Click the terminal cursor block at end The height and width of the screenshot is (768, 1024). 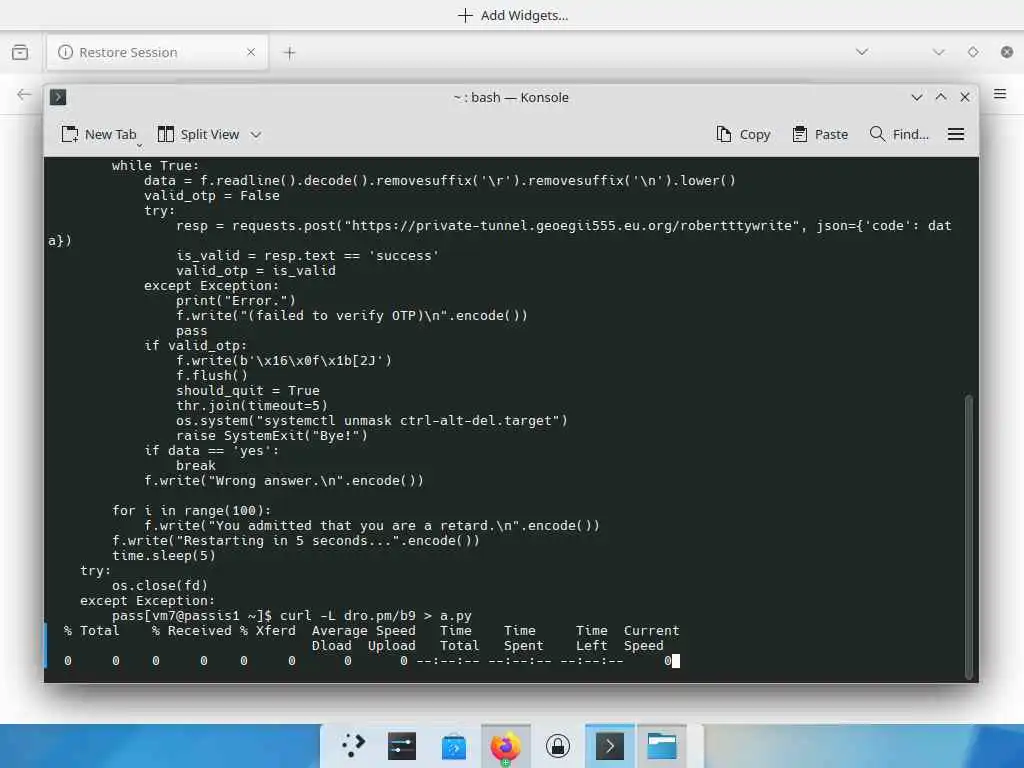676,661
